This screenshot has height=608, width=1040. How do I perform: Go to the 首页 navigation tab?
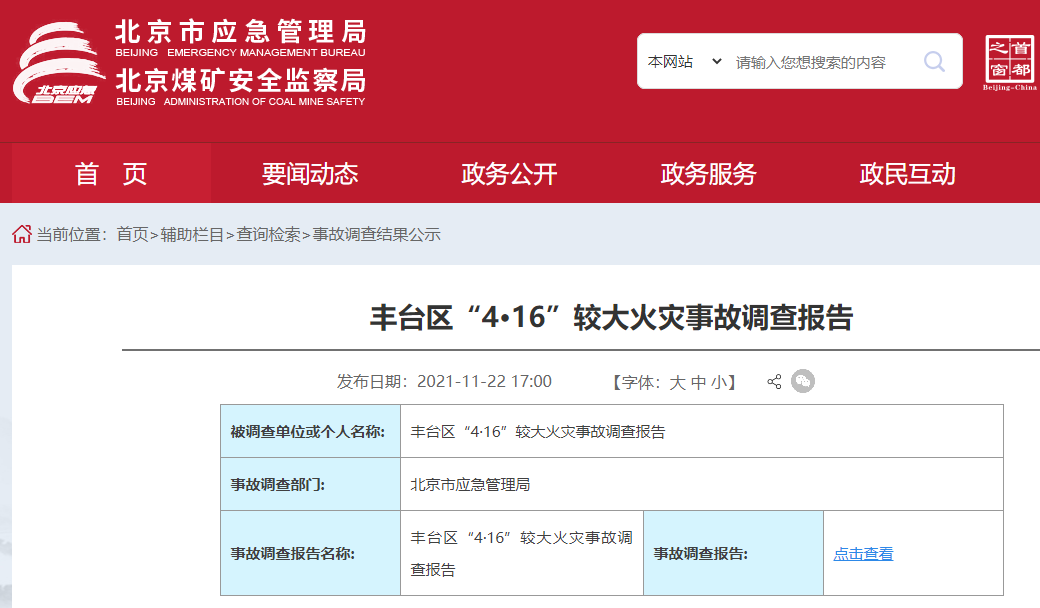coord(111,174)
